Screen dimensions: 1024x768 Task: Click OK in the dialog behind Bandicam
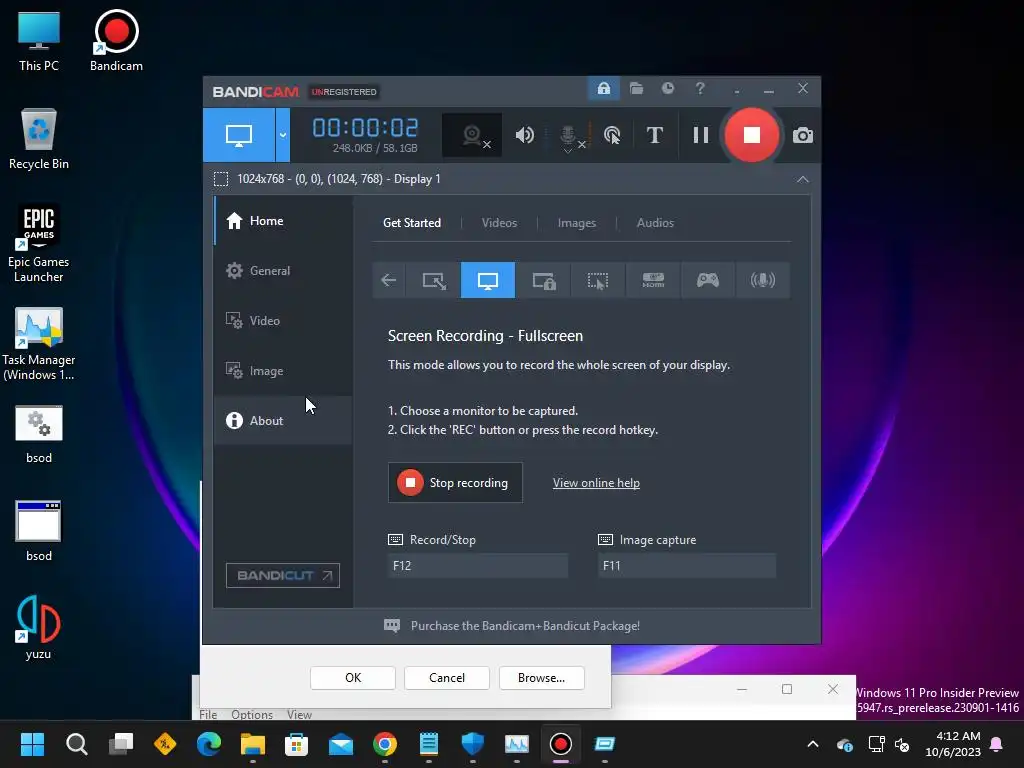[x=353, y=678]
